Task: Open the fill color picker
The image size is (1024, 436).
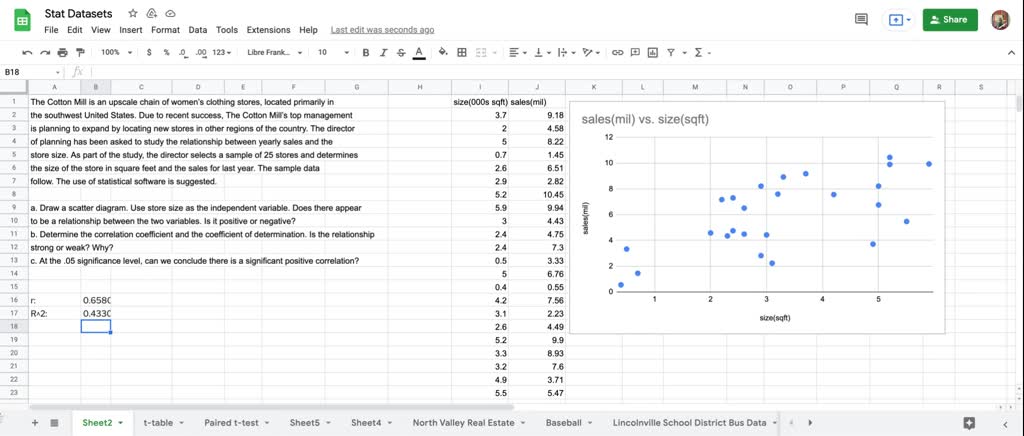Action: point(442,52)
